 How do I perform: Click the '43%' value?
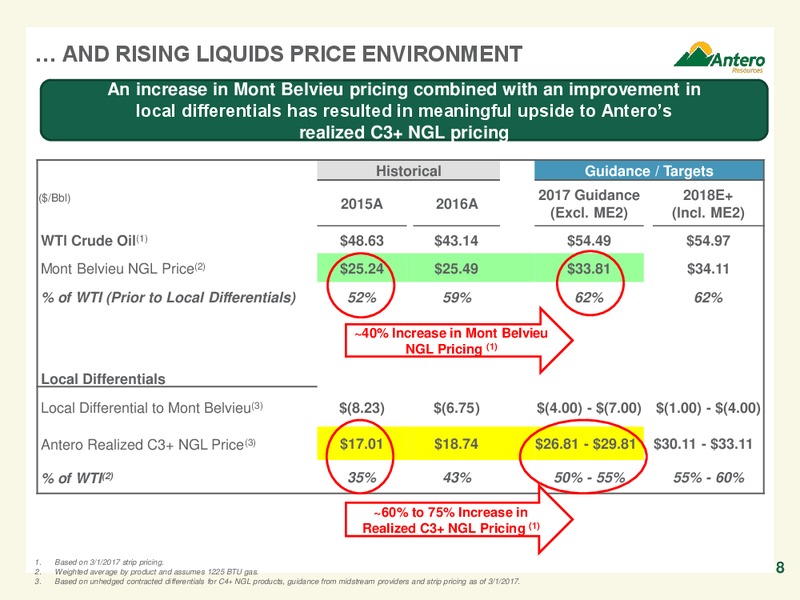point(457,478)
